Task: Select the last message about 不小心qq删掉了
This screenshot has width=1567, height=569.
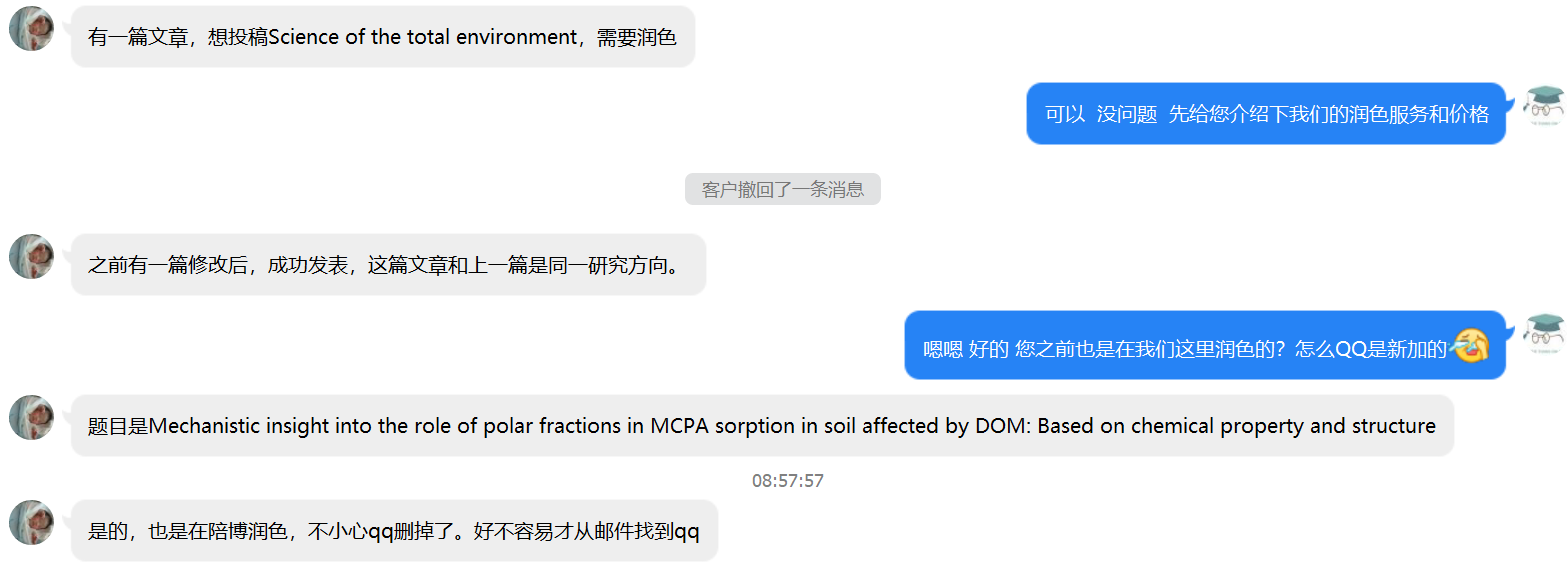Action: click(x=394, y=531)
